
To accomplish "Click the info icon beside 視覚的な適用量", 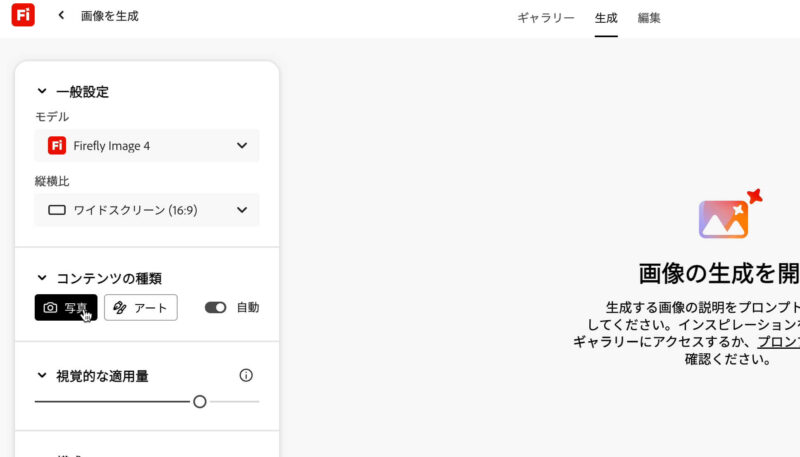I will pyautogui.click(x=246, y=375).
